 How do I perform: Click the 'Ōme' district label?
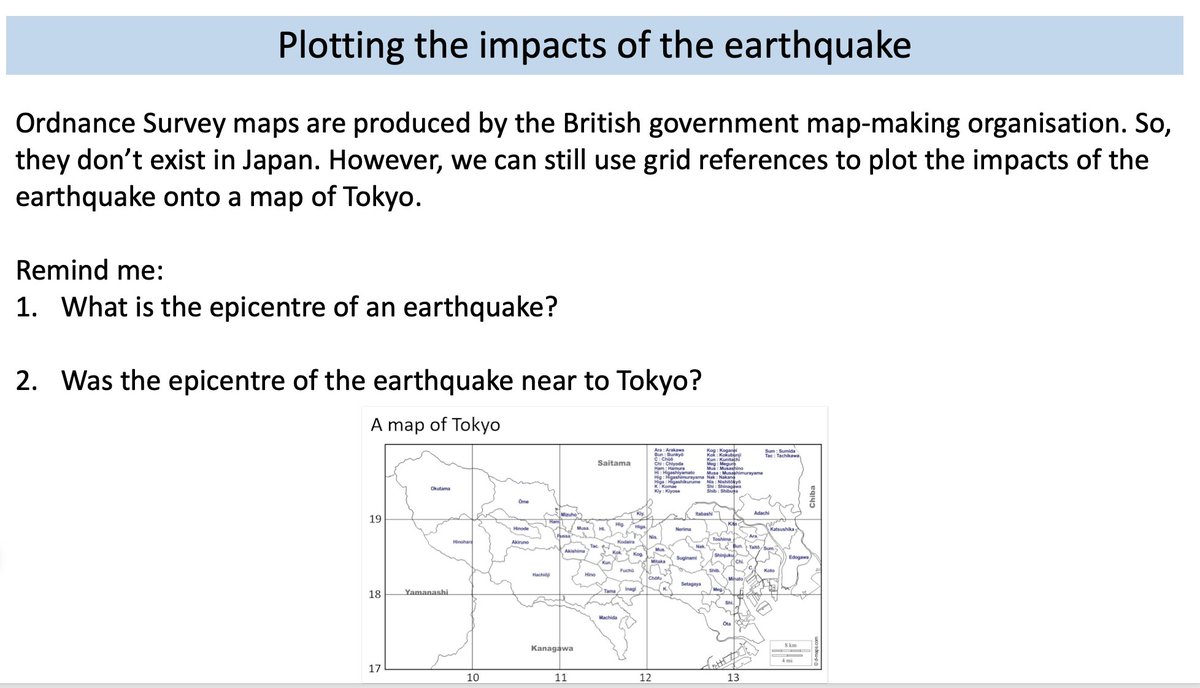tap(524, 500)
